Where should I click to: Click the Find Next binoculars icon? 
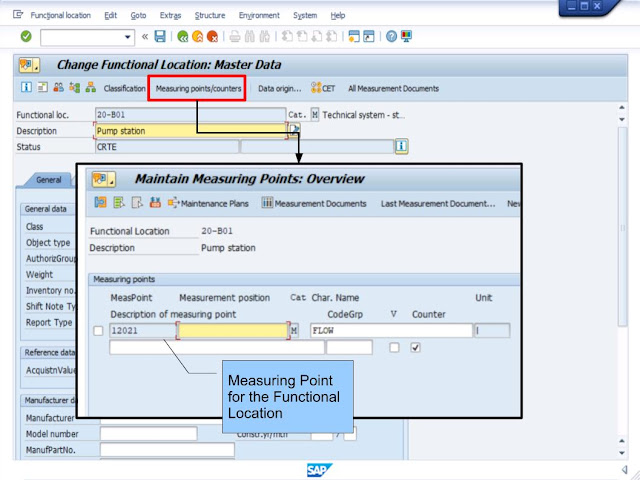click(264, 37)
